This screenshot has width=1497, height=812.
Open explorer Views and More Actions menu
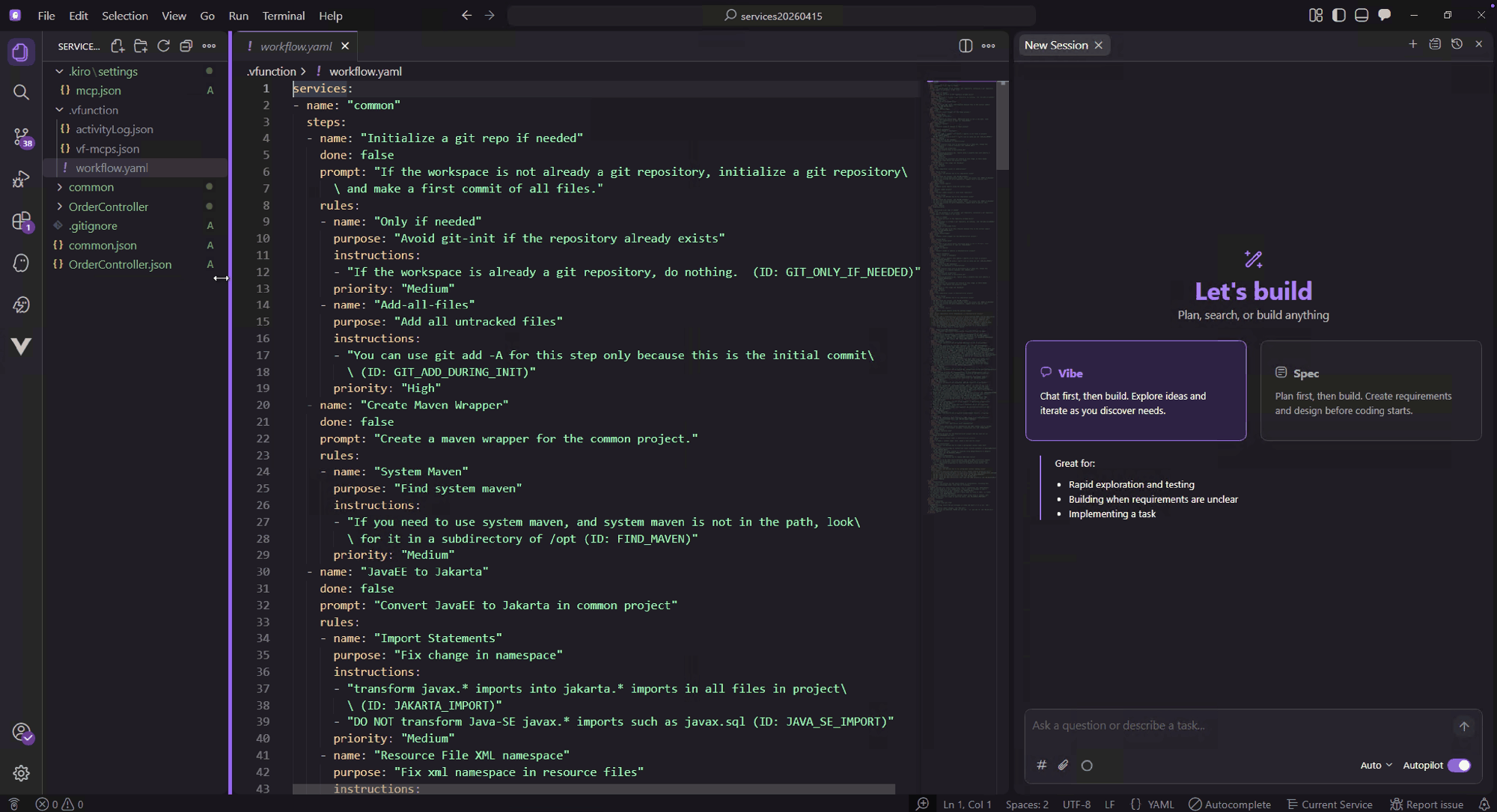point(209,46)
